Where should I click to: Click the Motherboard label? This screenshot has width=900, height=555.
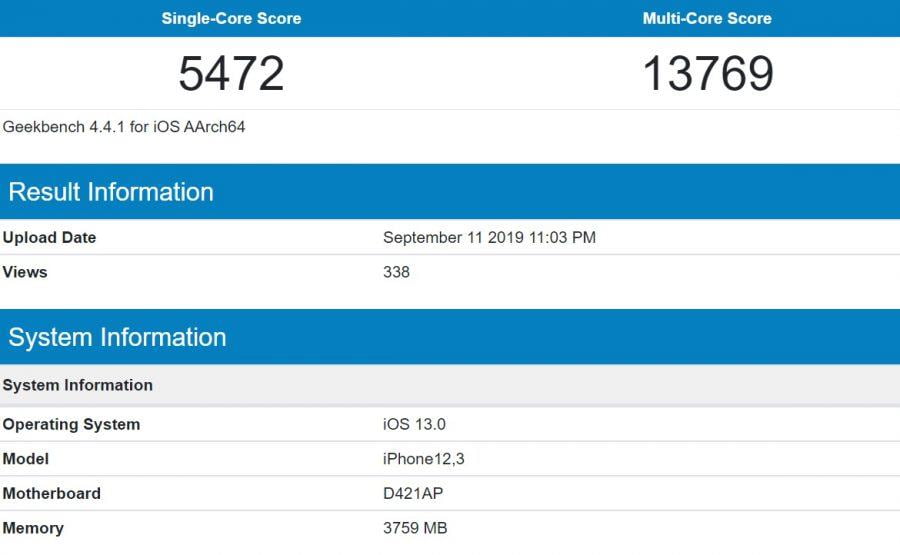point(52,494)
